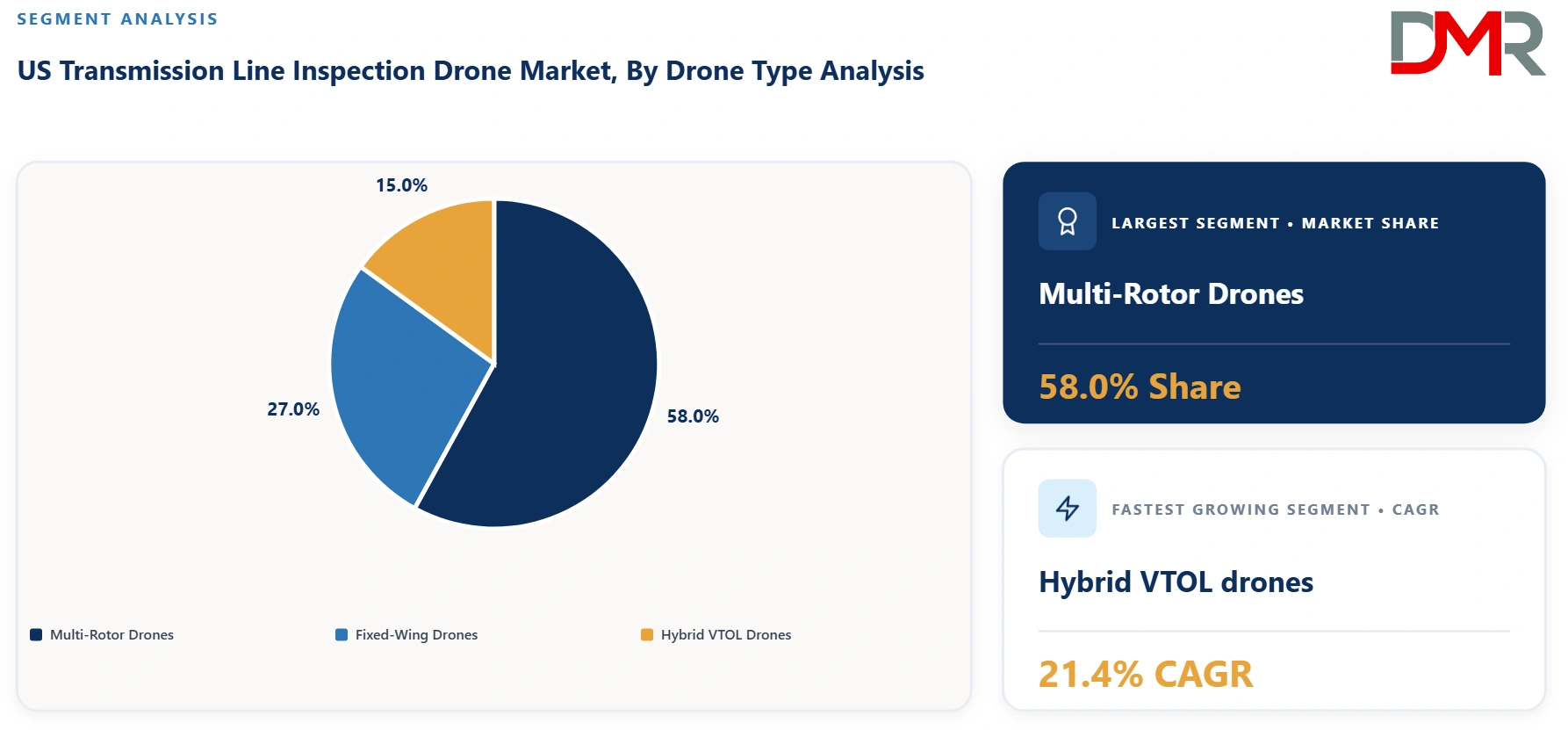Click the 27.0% pie data label

[x=293, y=409]
